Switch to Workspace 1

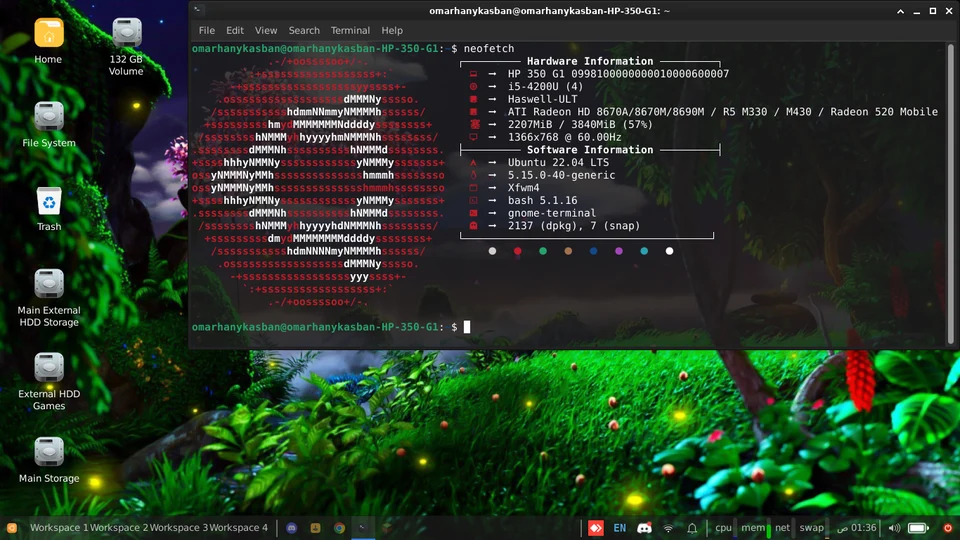point(59,528)
